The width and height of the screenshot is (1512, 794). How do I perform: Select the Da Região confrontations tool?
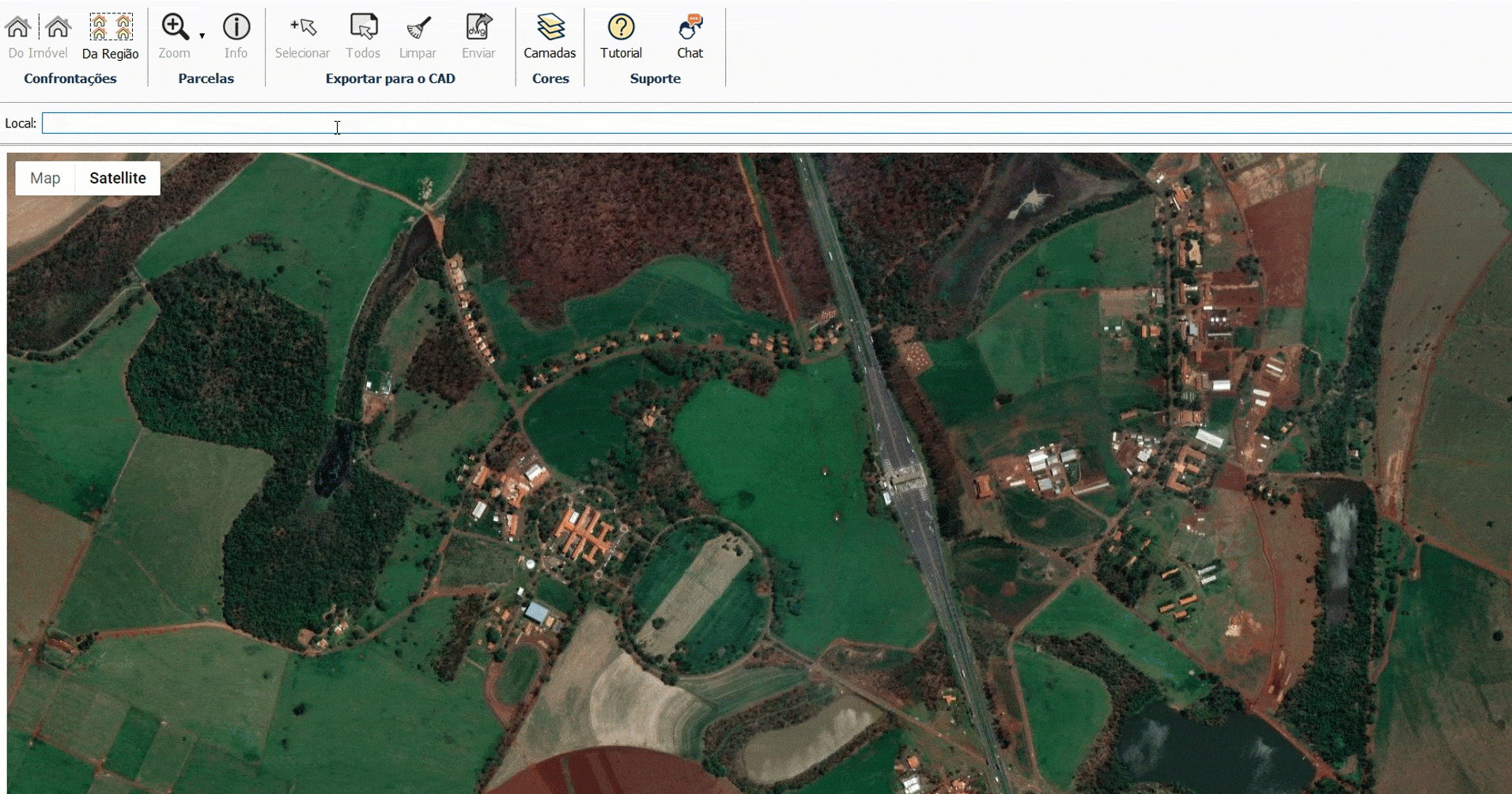[x=110, y=36]
